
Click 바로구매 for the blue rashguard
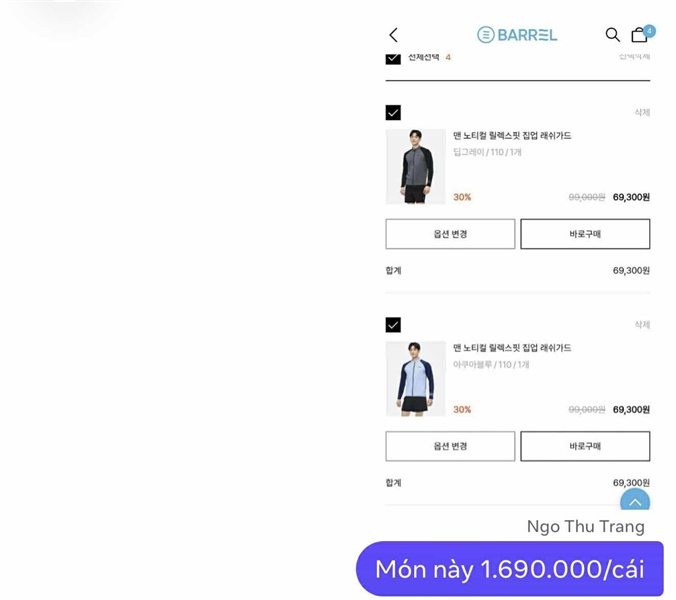[585, 446]
